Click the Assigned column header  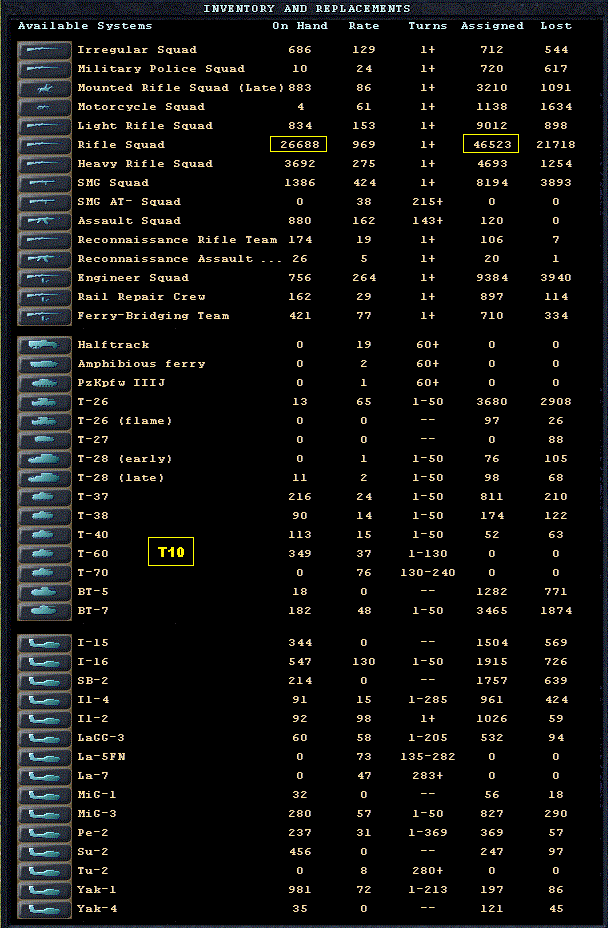pyautogui.click(x=492, y=26)
